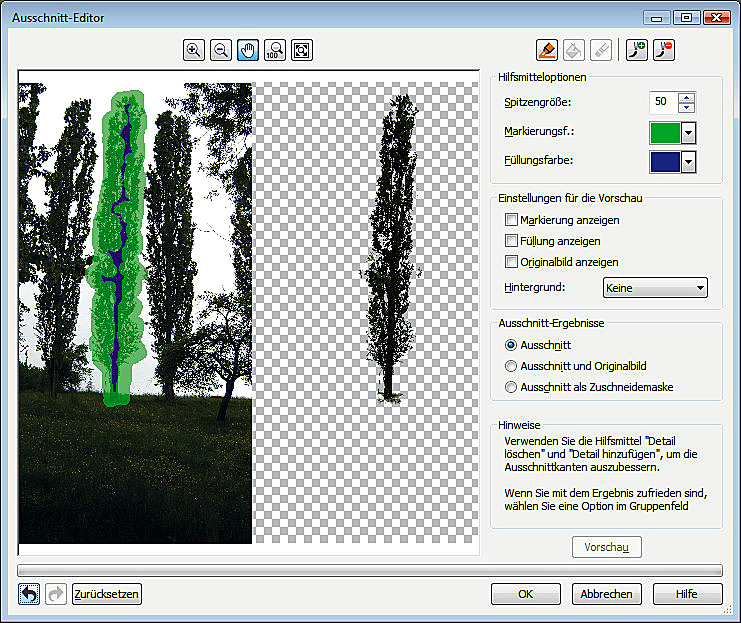
Task: Select the Highlighter marker tool
Action: click(x=546, y=49)
